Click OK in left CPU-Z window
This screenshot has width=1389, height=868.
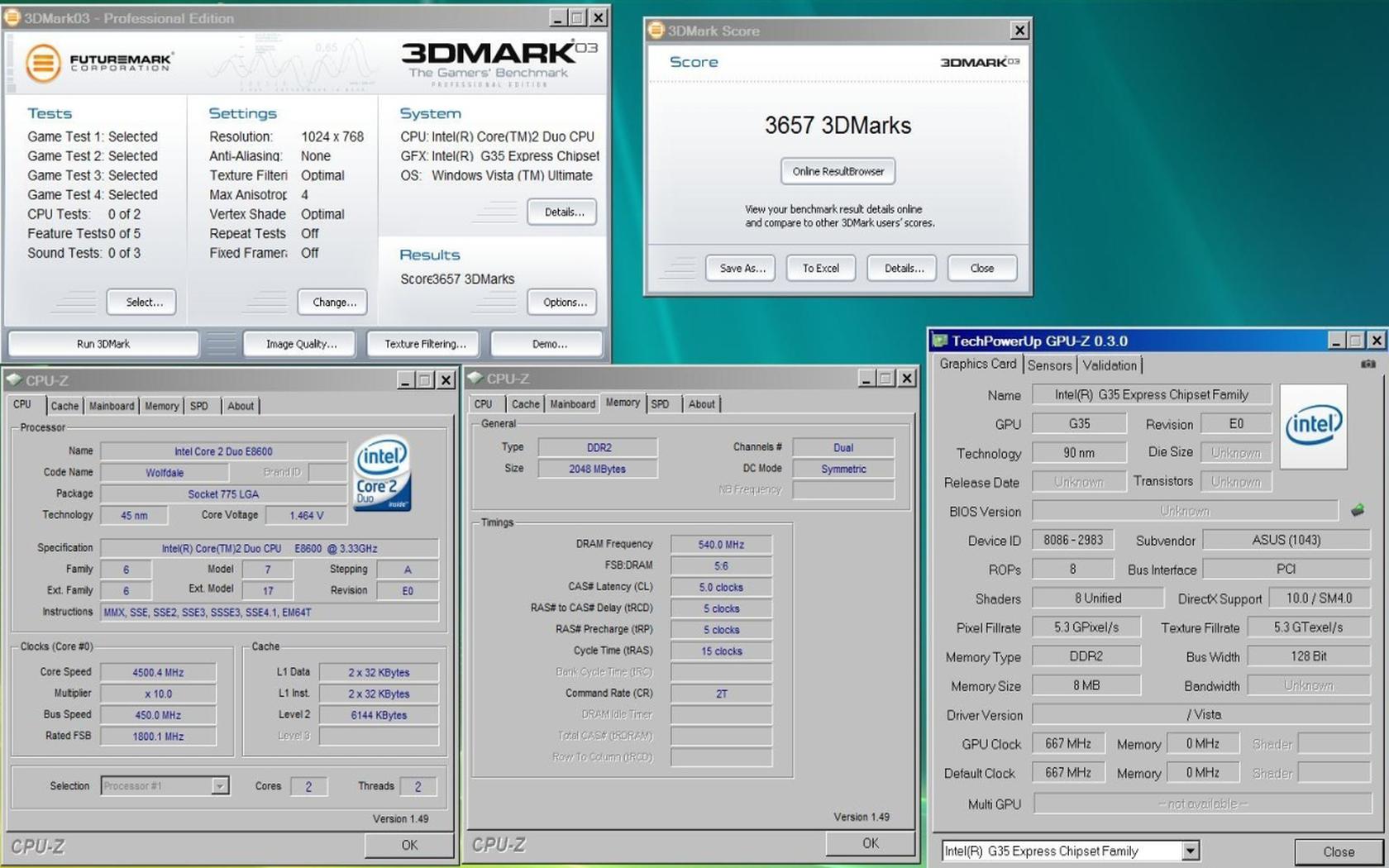tap(409, 845)
